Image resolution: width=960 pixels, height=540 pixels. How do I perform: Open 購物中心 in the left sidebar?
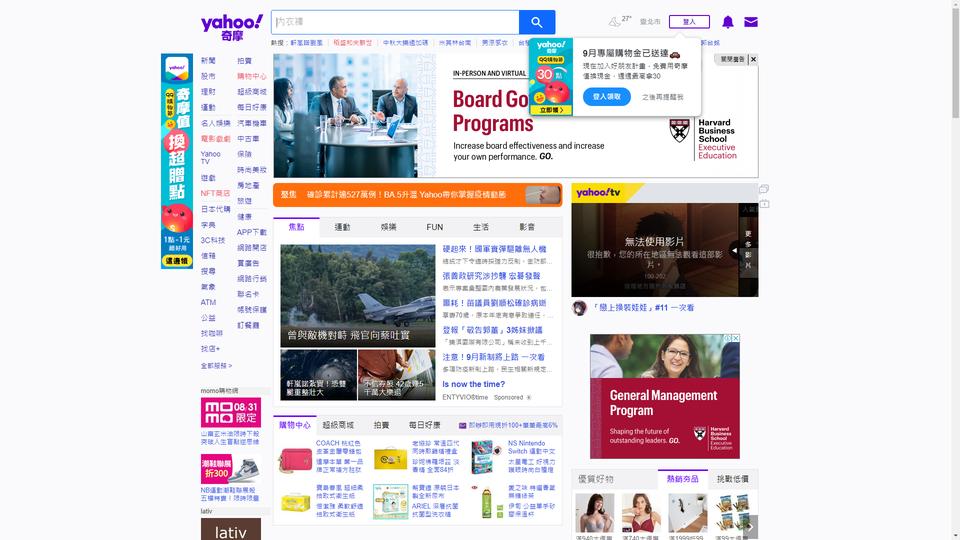pos(252,76)
